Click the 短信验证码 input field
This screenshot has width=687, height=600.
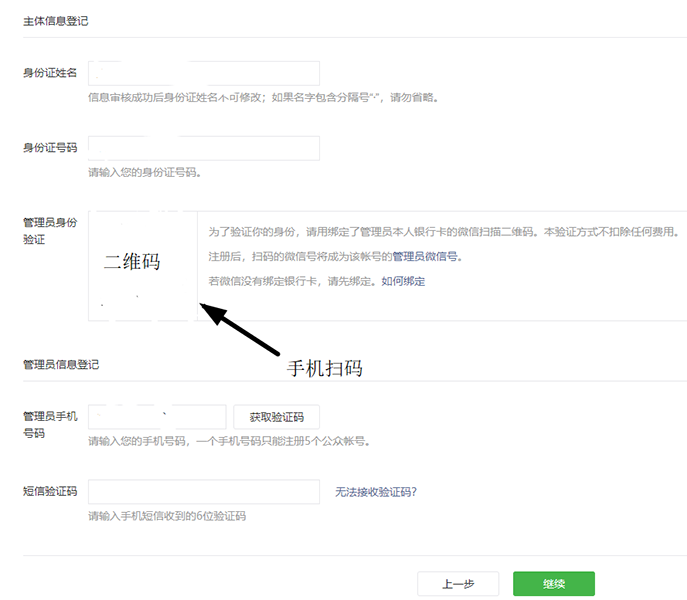pyautogui.click(x=204, y=492)
